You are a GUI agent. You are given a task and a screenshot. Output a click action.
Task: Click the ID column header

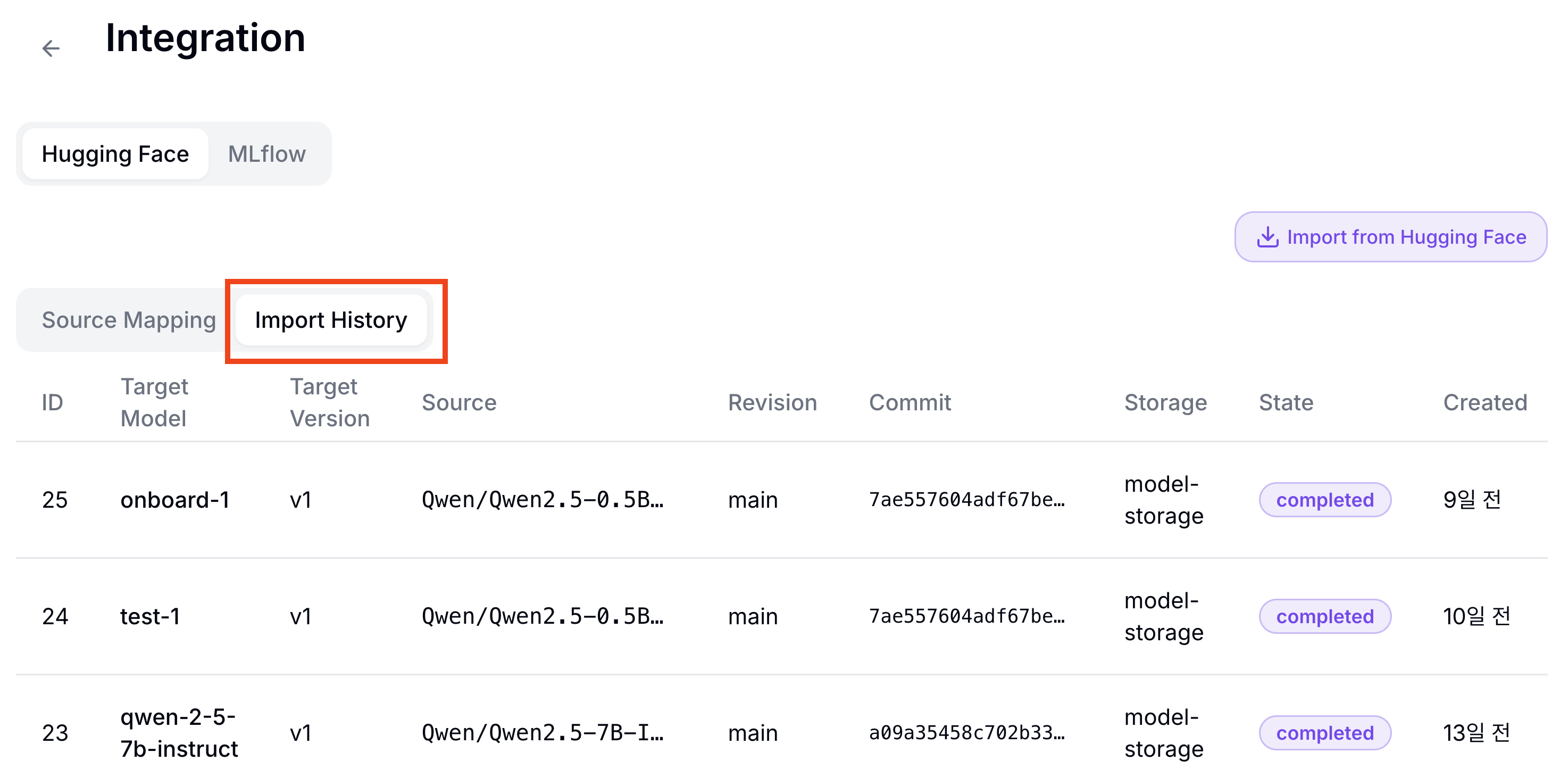(x=52, y=402)
